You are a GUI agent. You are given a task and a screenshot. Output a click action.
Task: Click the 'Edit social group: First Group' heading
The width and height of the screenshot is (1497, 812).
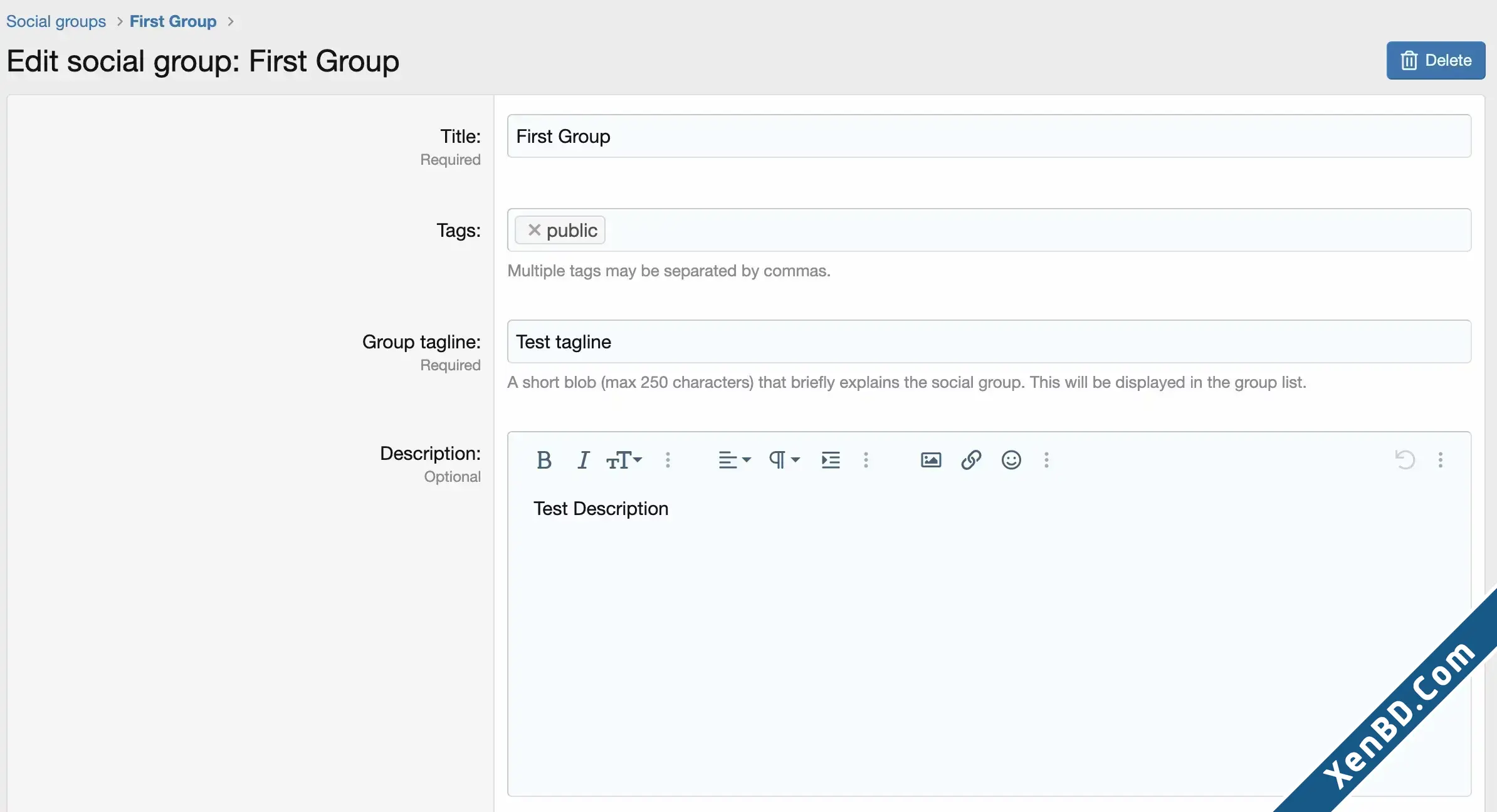pyautogui.click(x=203, y=61)
